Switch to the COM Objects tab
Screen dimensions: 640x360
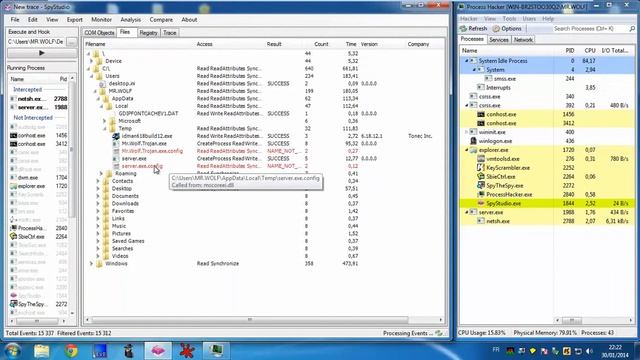(99, 33)
